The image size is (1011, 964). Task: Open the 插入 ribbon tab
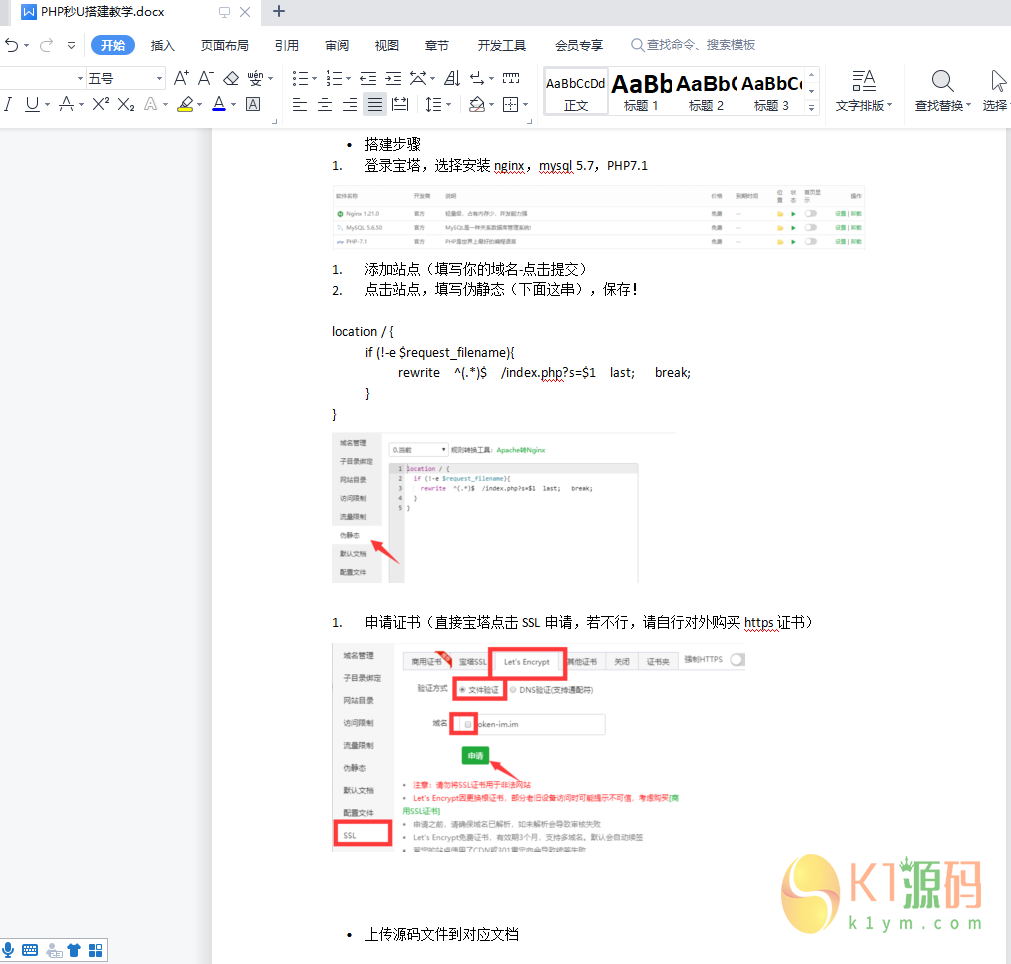click(x=162, y=45)
